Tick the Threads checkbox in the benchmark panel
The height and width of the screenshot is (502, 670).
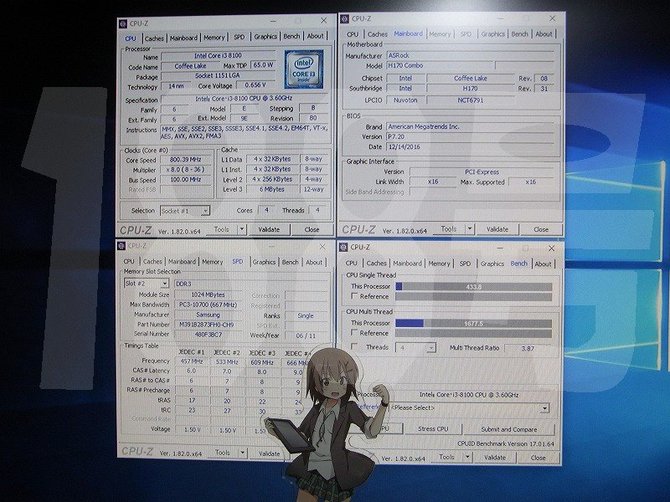click(x=354, y=346)
